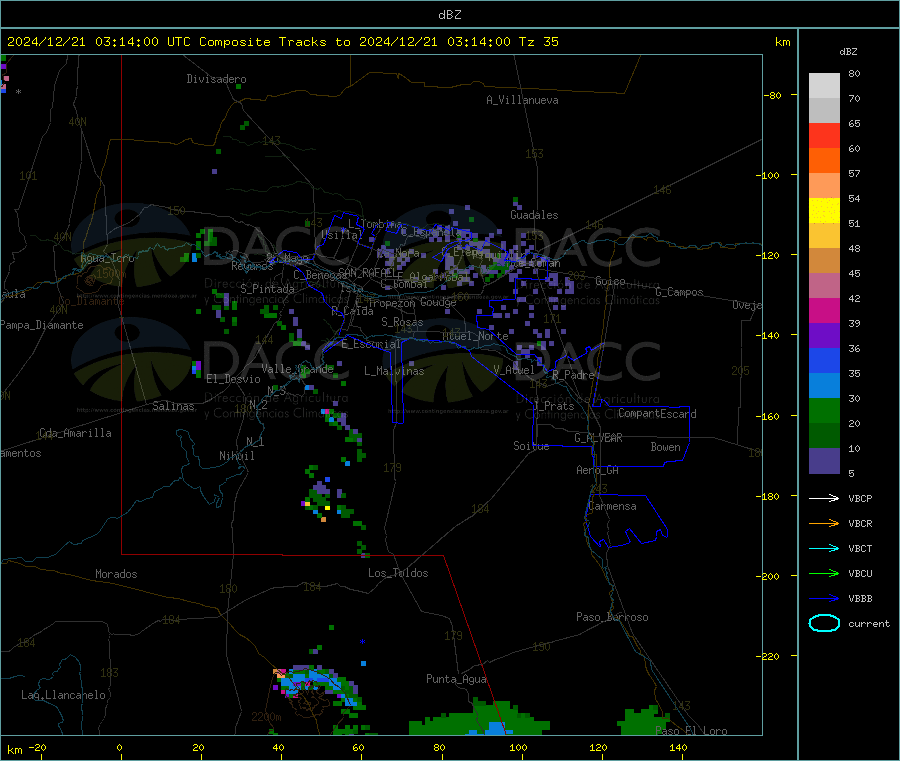The height and width of the screenshot is (761, 900).
Task: Click the Atuel_Norte map label
Action: [475, 336]
